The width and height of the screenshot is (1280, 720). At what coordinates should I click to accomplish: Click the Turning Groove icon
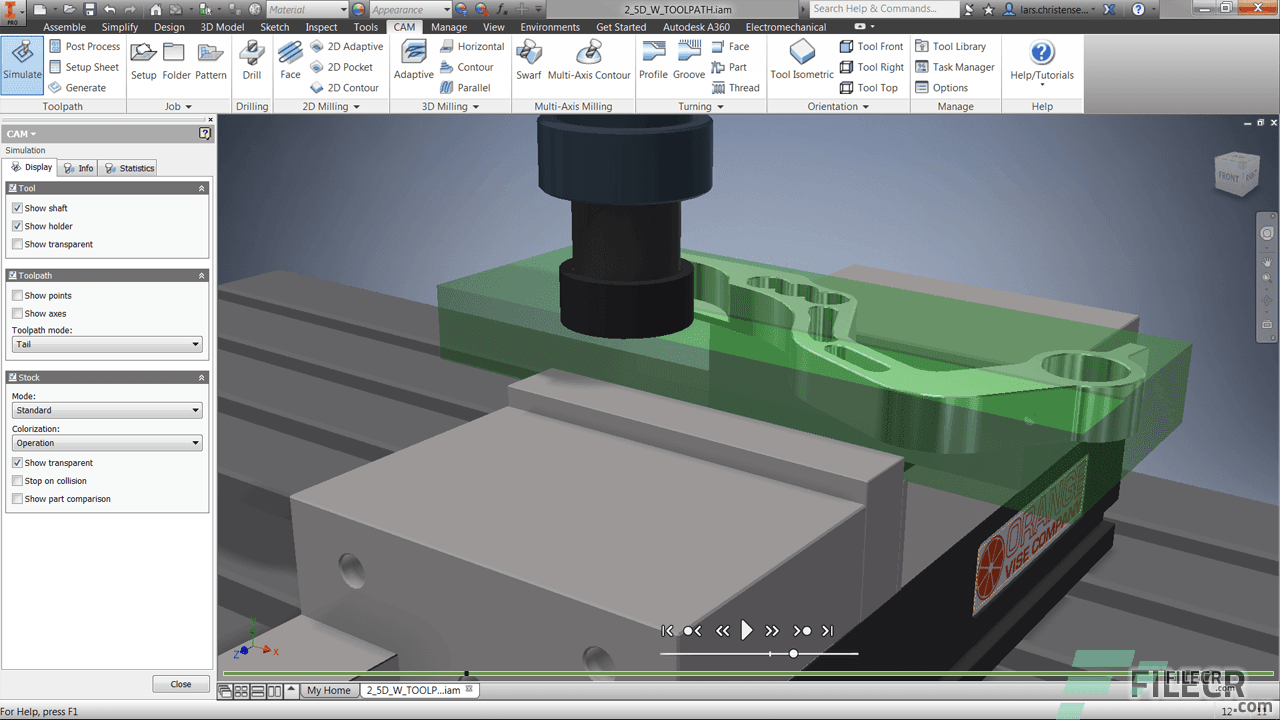(689, 59)
